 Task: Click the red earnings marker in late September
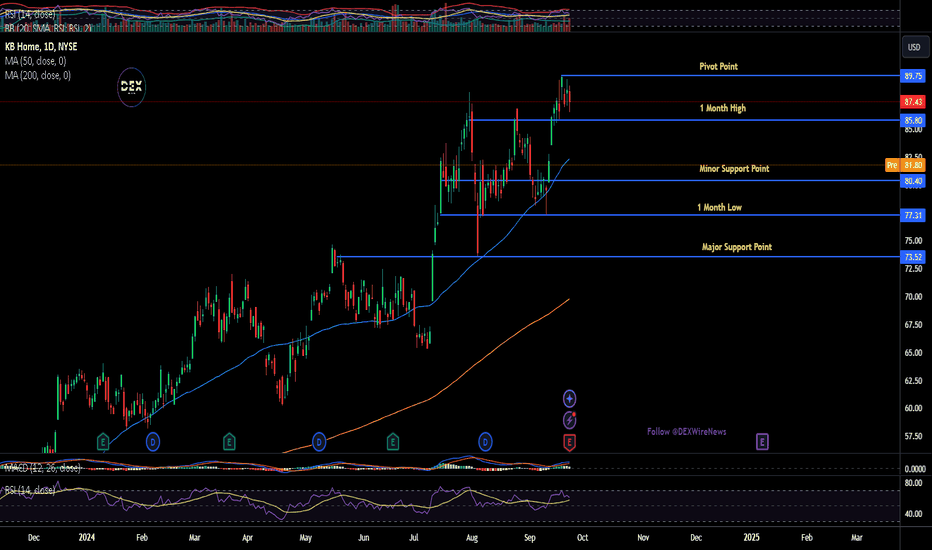(569, 442)
